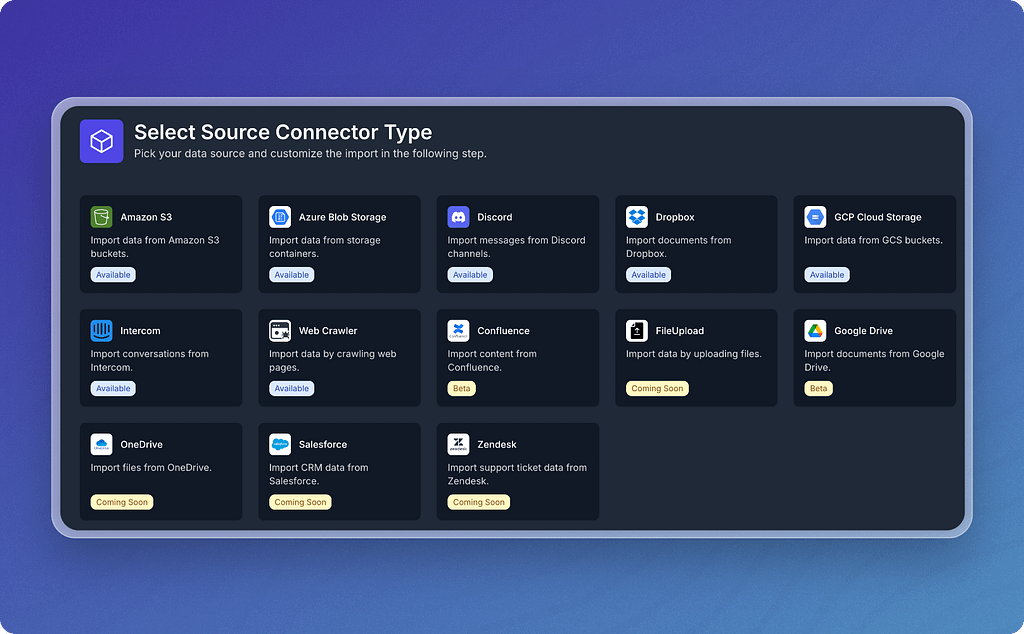Click 'Import files from OneDrive' text
The height and width of the screenshot is (634, 1024).
[151, 468]
